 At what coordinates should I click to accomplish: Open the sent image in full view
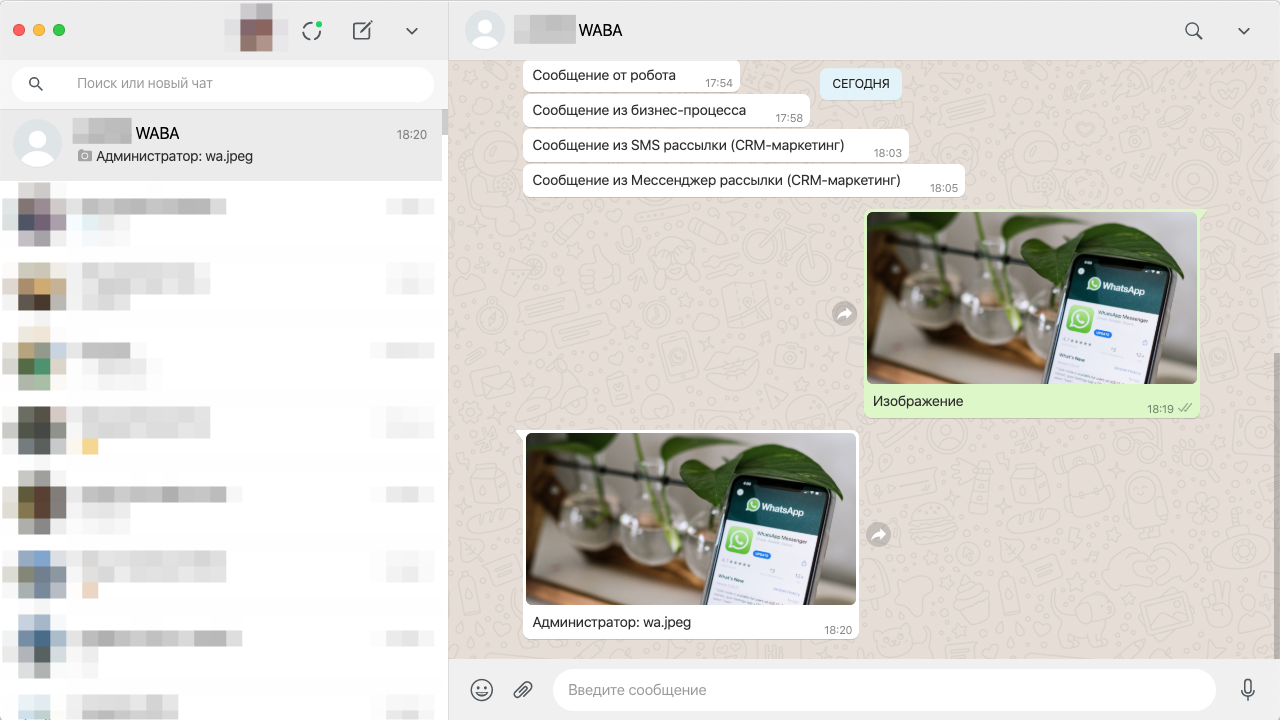pyautogui.click(x=1032, y=298)
